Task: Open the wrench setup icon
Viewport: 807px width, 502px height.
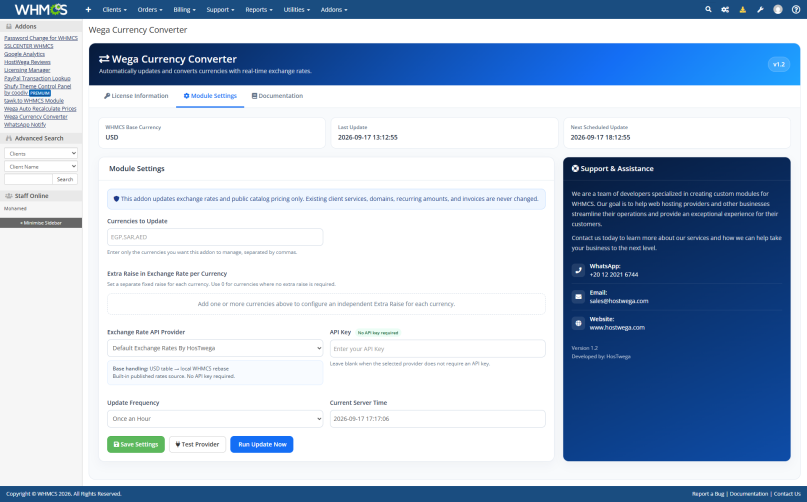Action: [x=760, y=9]
